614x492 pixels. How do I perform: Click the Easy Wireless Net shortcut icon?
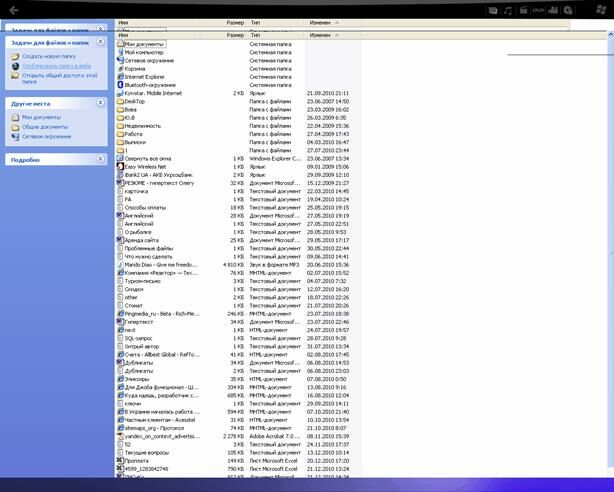(120, 167)
